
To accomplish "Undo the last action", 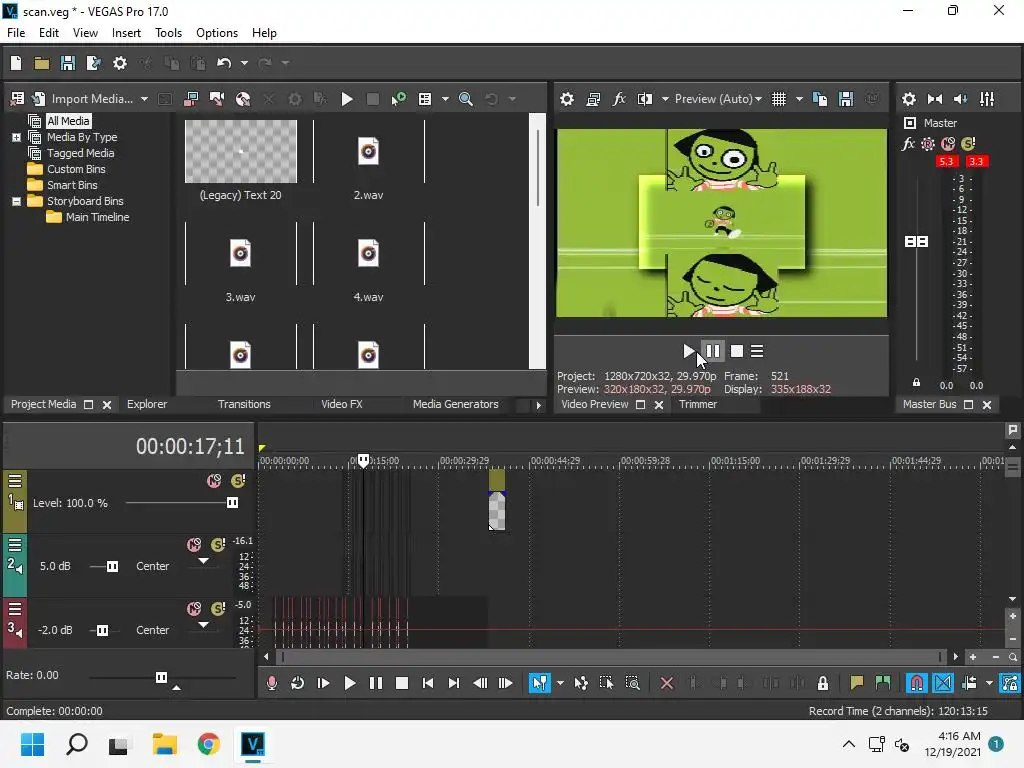I will click(224, 63).
